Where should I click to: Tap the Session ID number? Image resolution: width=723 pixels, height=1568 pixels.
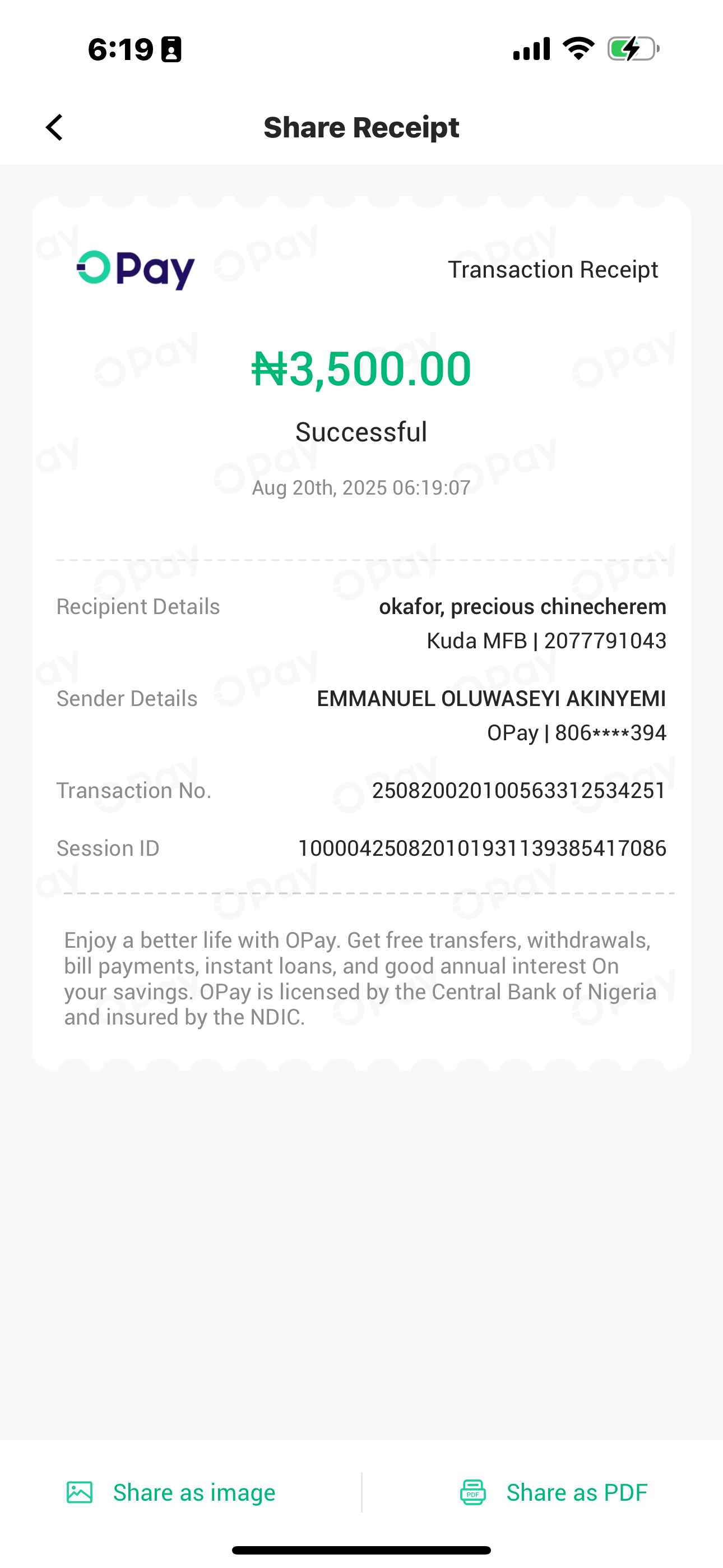click(482, 848)
